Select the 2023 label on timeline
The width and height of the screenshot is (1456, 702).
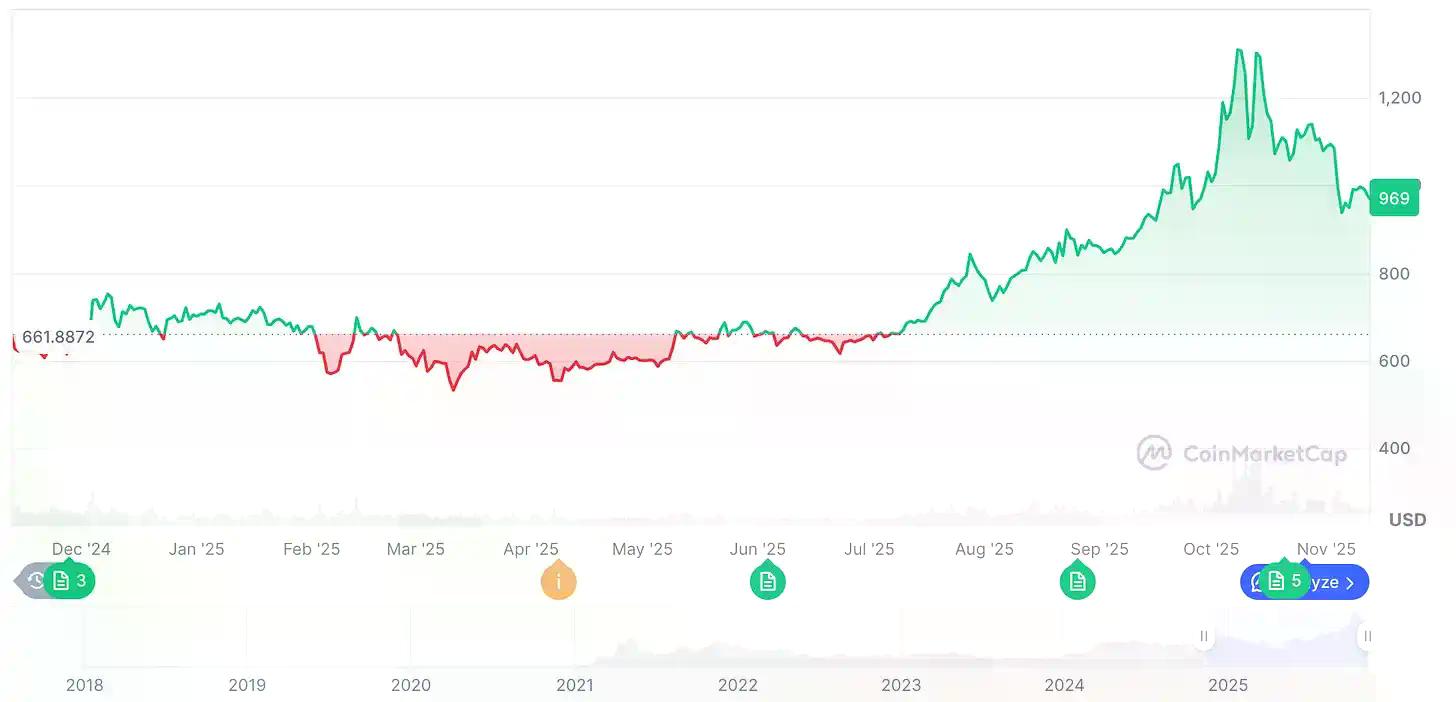click(x=901, y=685)
